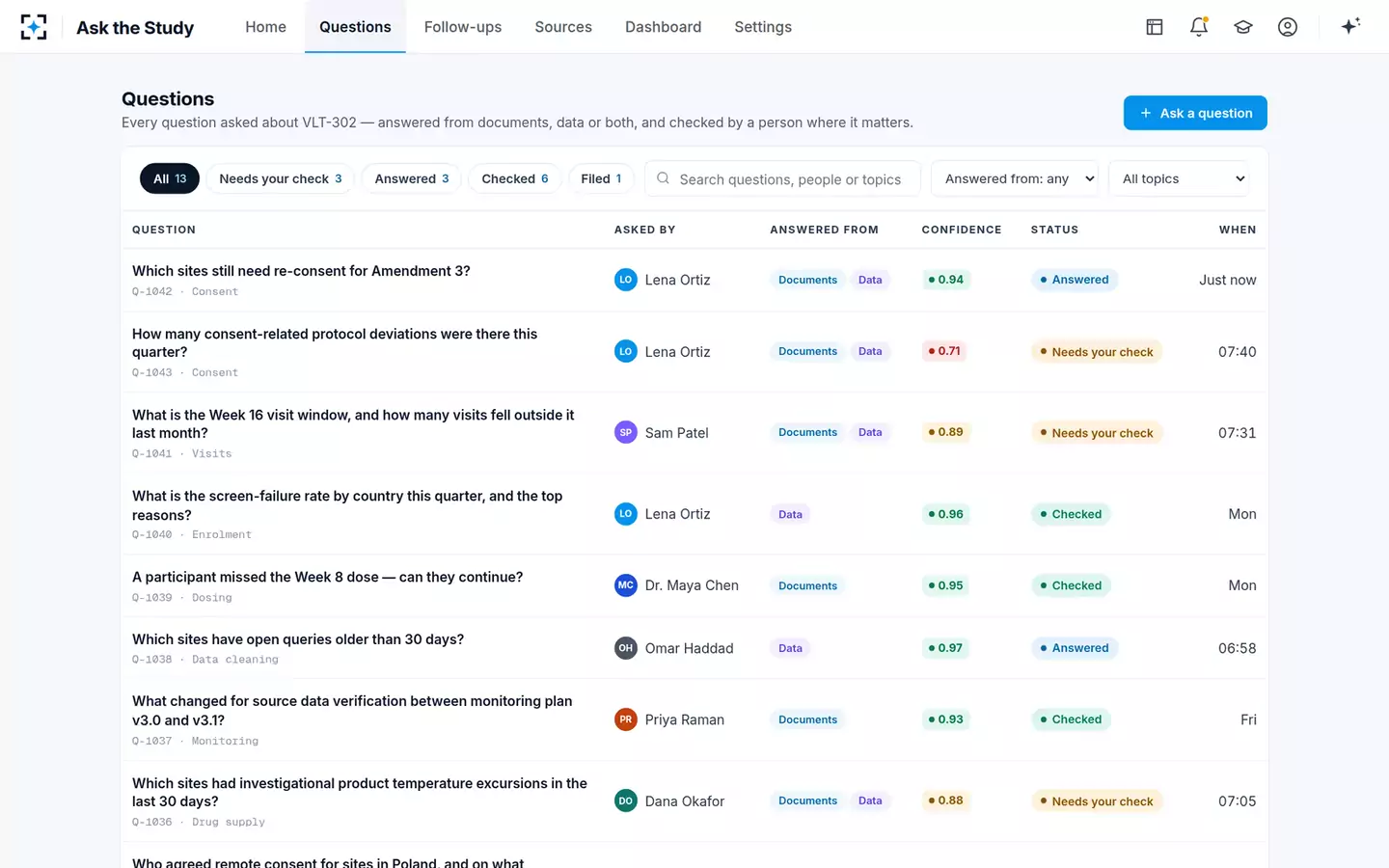Click the graduation cap icon
This screenshot has height=868, width=1389.
pyautogui.click(x=1243, y=27)
